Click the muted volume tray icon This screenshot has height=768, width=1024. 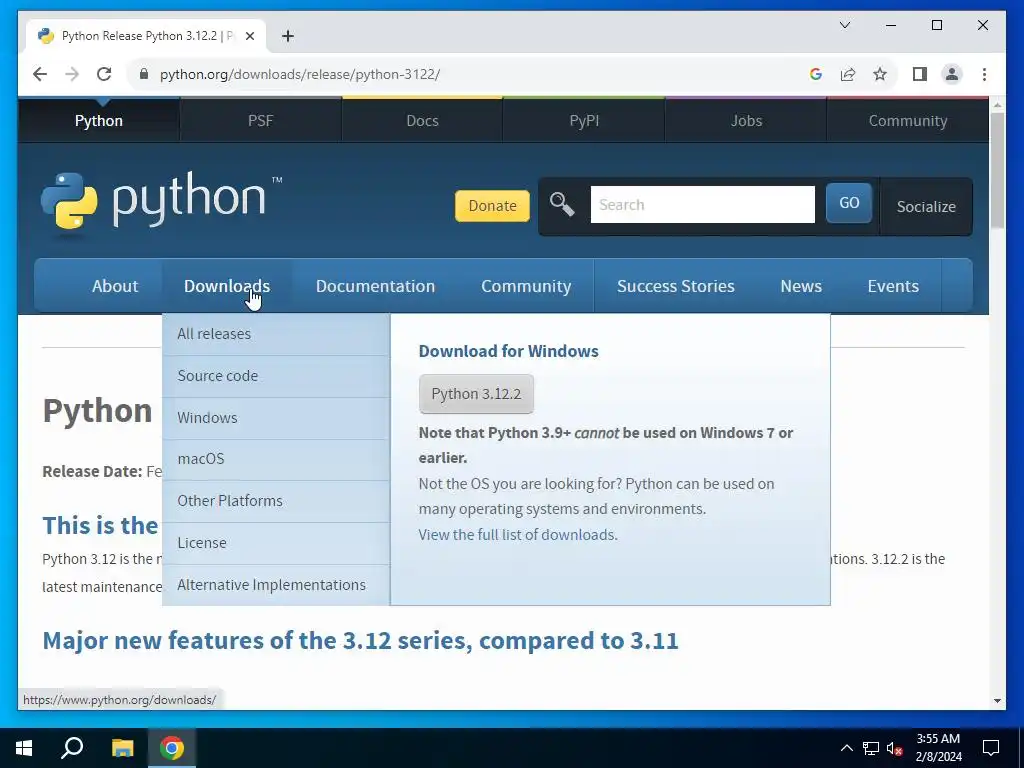pyautogui.click(x=895, y=748)
